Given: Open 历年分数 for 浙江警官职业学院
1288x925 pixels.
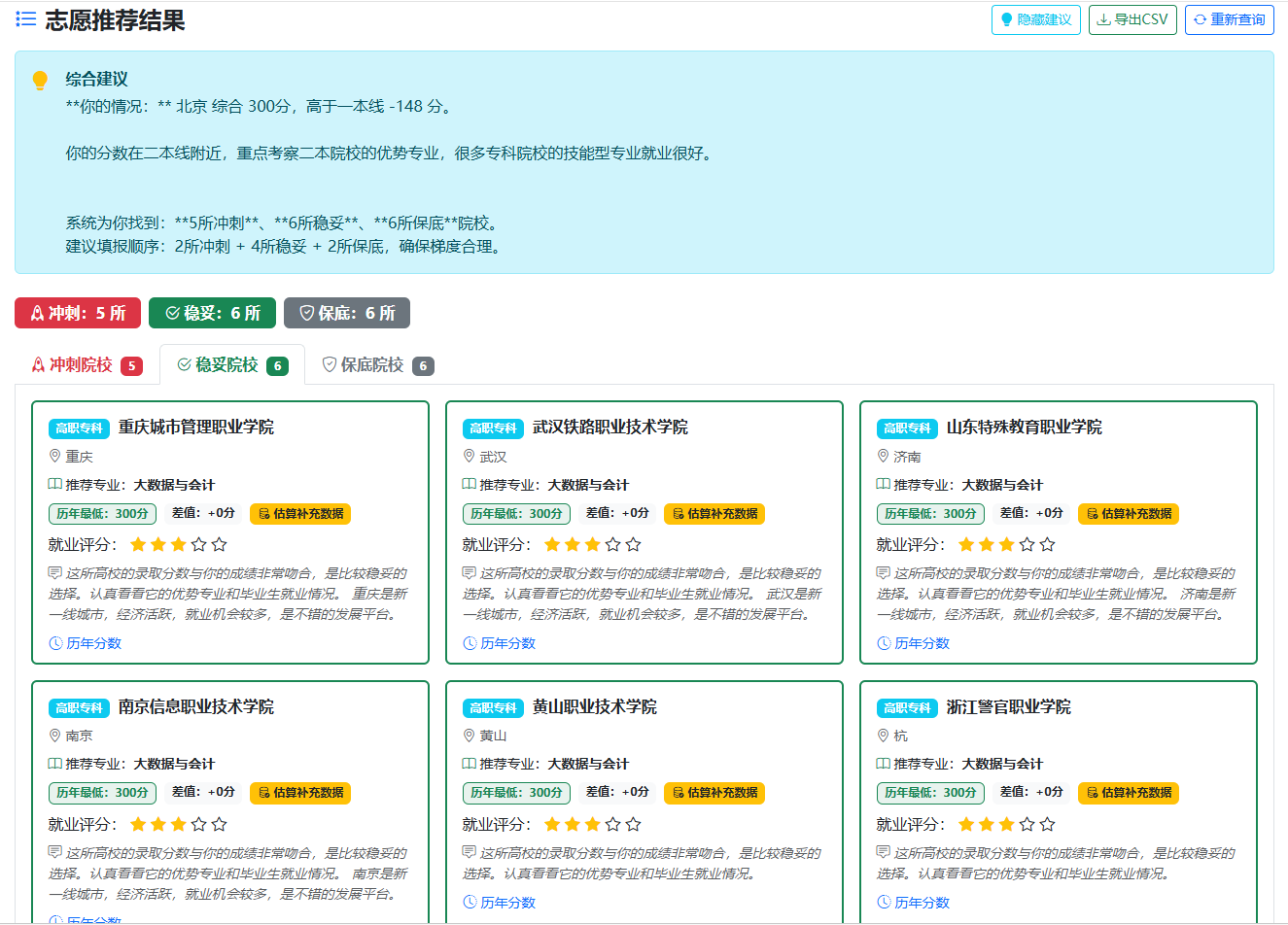Looking at the screenshot, I should (x=914, y=903).
